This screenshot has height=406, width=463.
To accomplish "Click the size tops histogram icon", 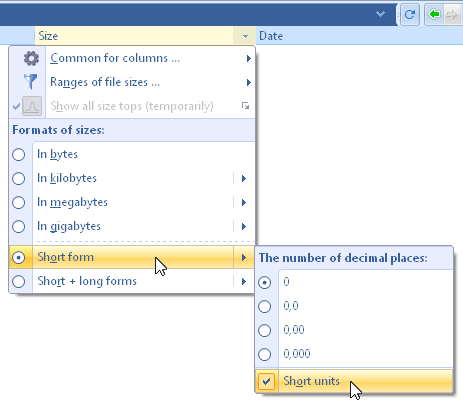I will click(32, 106).
